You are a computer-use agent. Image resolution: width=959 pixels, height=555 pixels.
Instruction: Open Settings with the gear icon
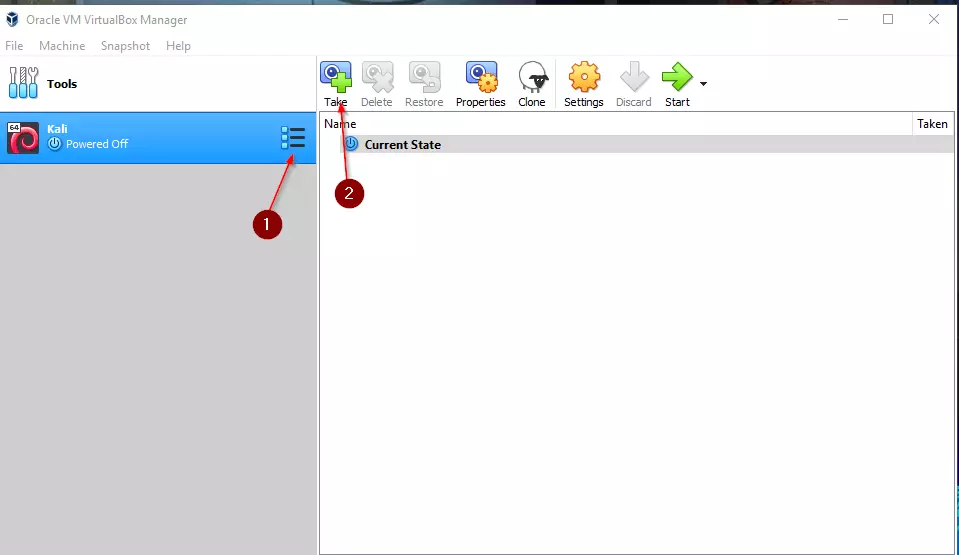click(584, 77)
